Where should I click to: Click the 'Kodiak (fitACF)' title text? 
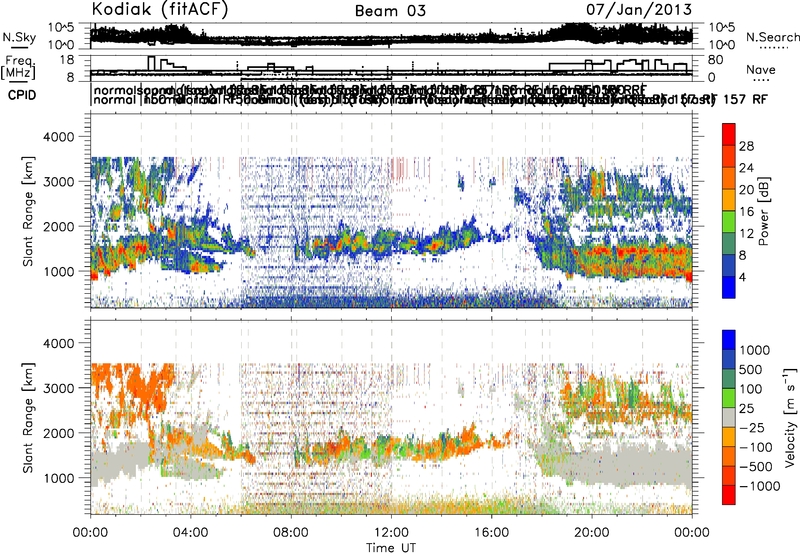click(160, 10)
